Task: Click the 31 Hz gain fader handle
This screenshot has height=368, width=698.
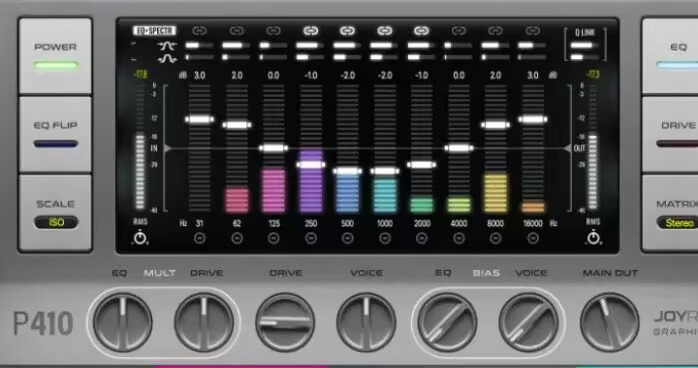Action: 199,119
